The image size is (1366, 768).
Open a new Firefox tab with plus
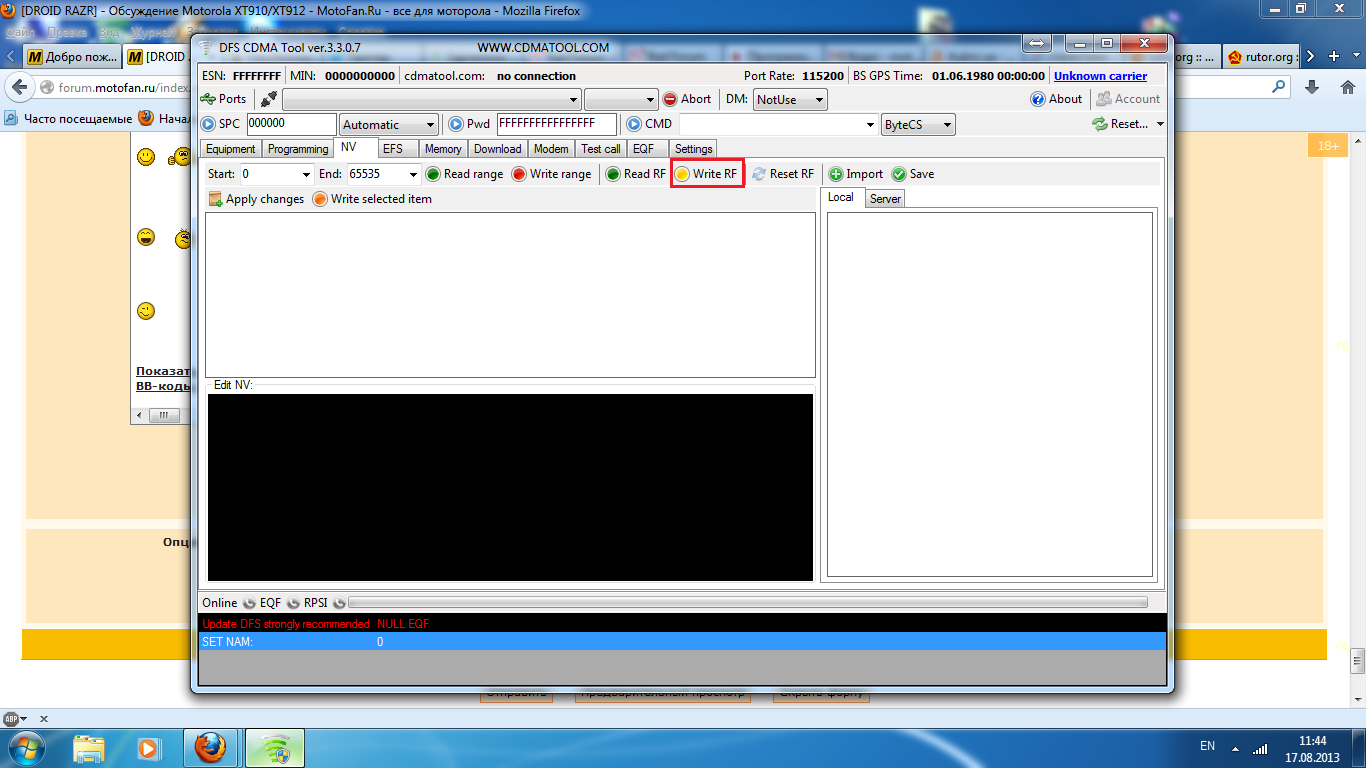coord(1334,57)
